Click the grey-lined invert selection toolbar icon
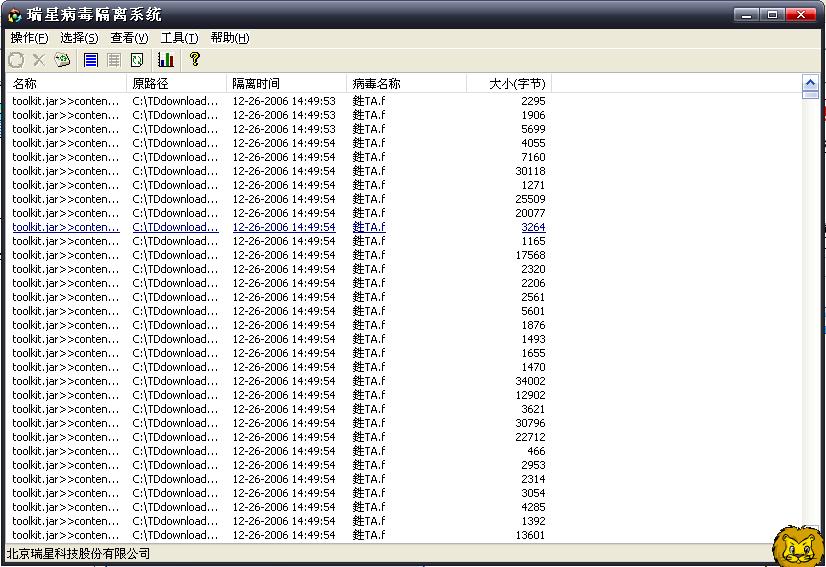The image size is (826, 567). click(114, 60)
